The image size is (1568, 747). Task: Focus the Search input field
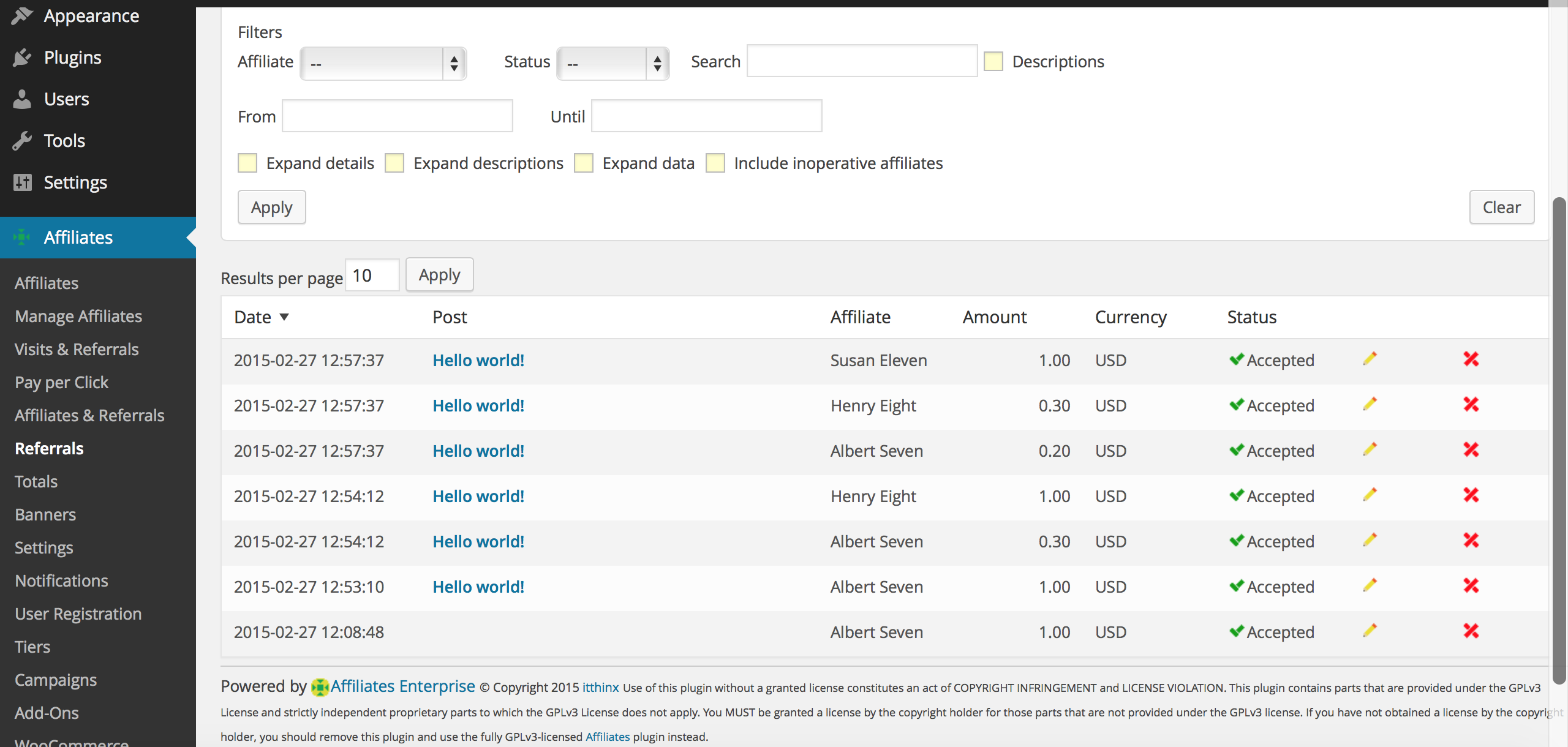(x=862, y=61)
